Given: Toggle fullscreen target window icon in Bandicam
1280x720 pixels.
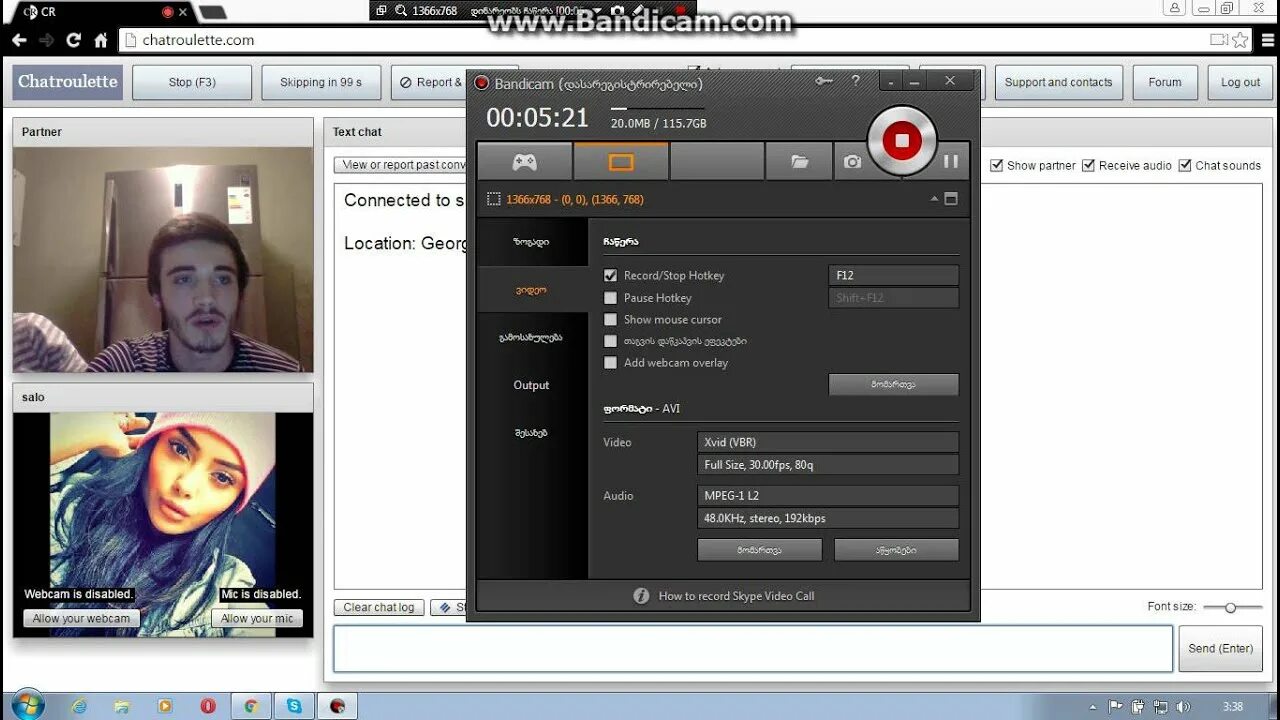Looking at the screenshot, I should click(951, 199).
